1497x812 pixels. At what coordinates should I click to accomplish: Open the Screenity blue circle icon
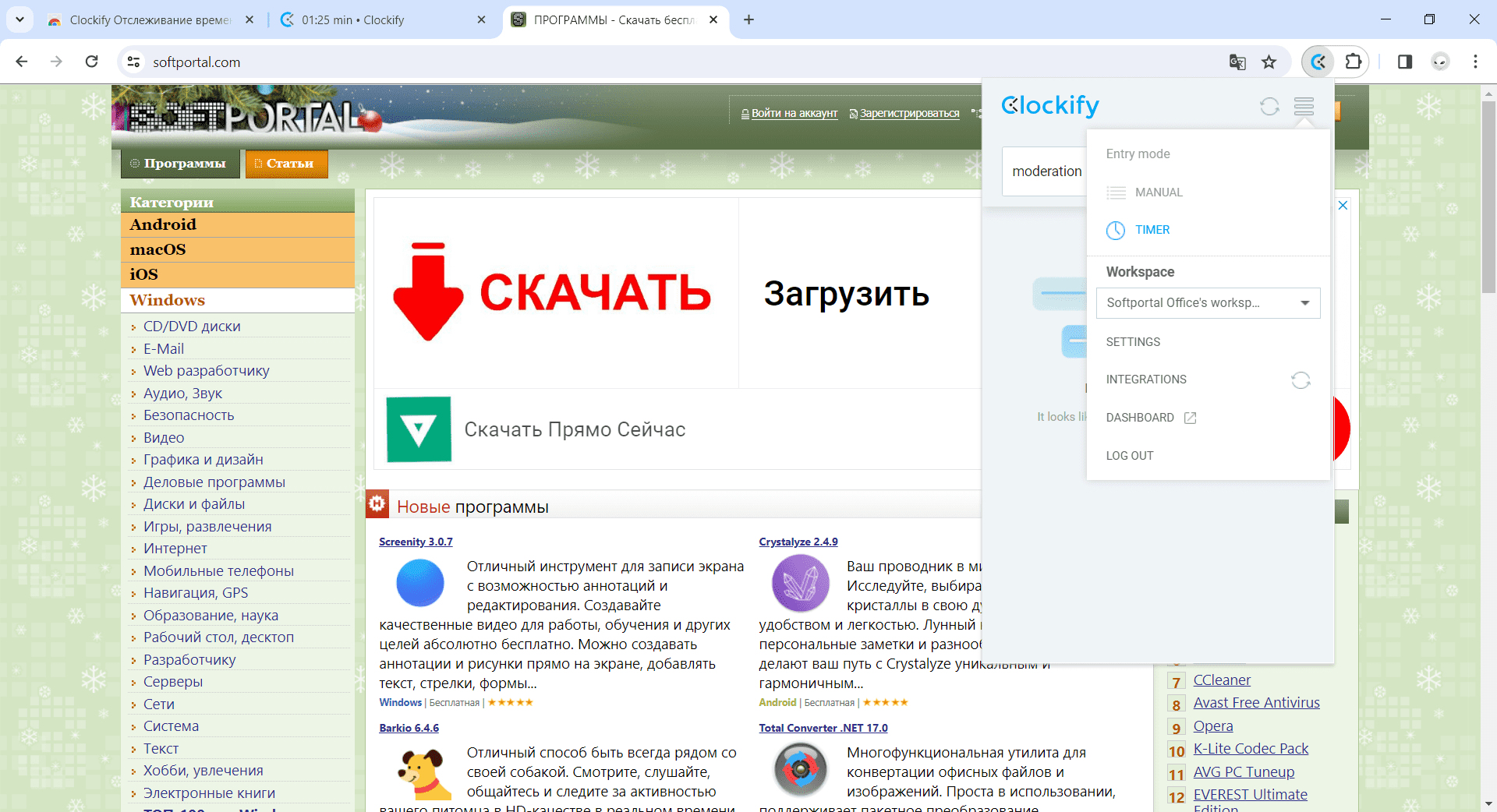(420, 583)
